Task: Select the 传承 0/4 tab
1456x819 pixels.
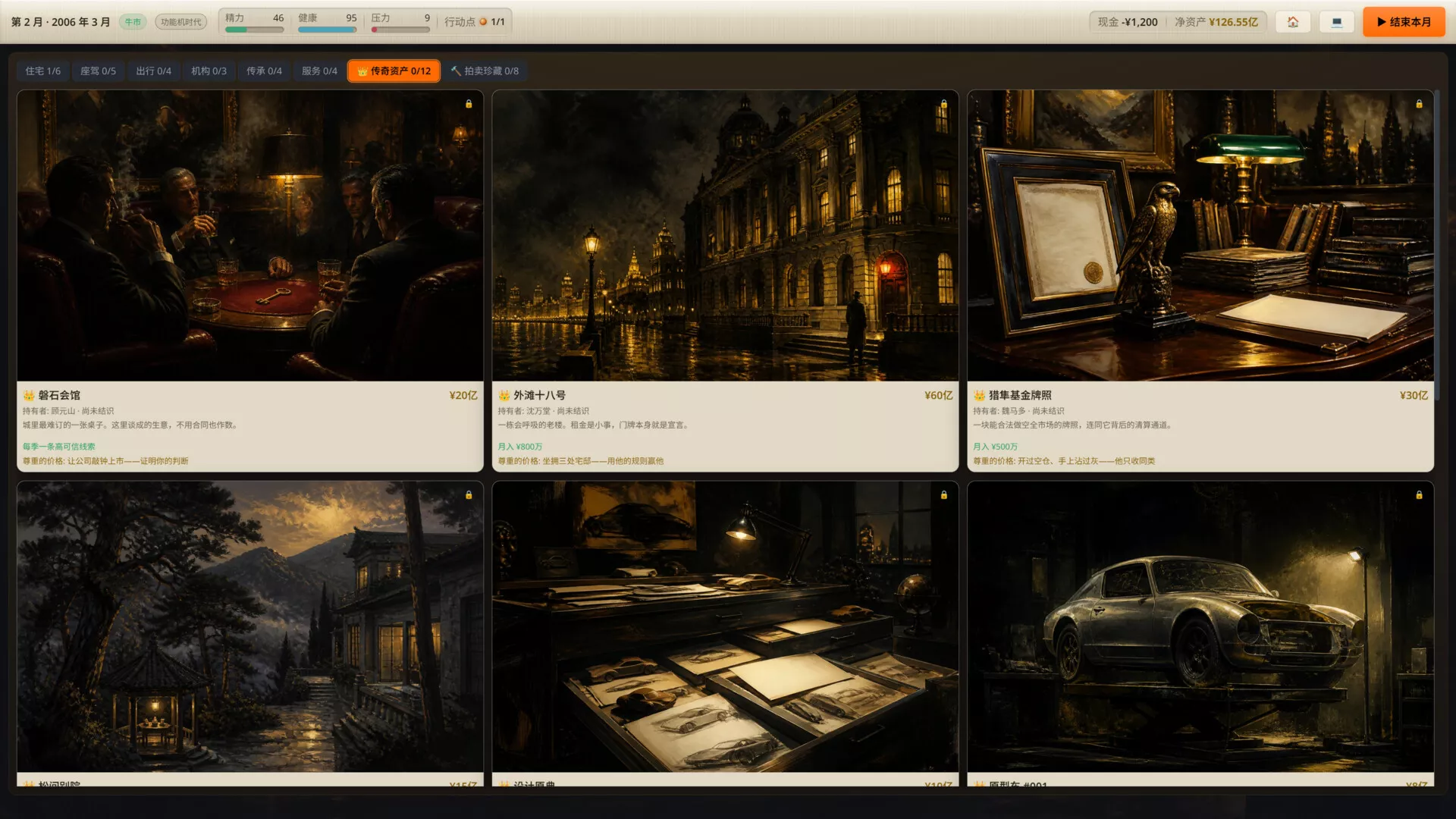Action: 265,71
